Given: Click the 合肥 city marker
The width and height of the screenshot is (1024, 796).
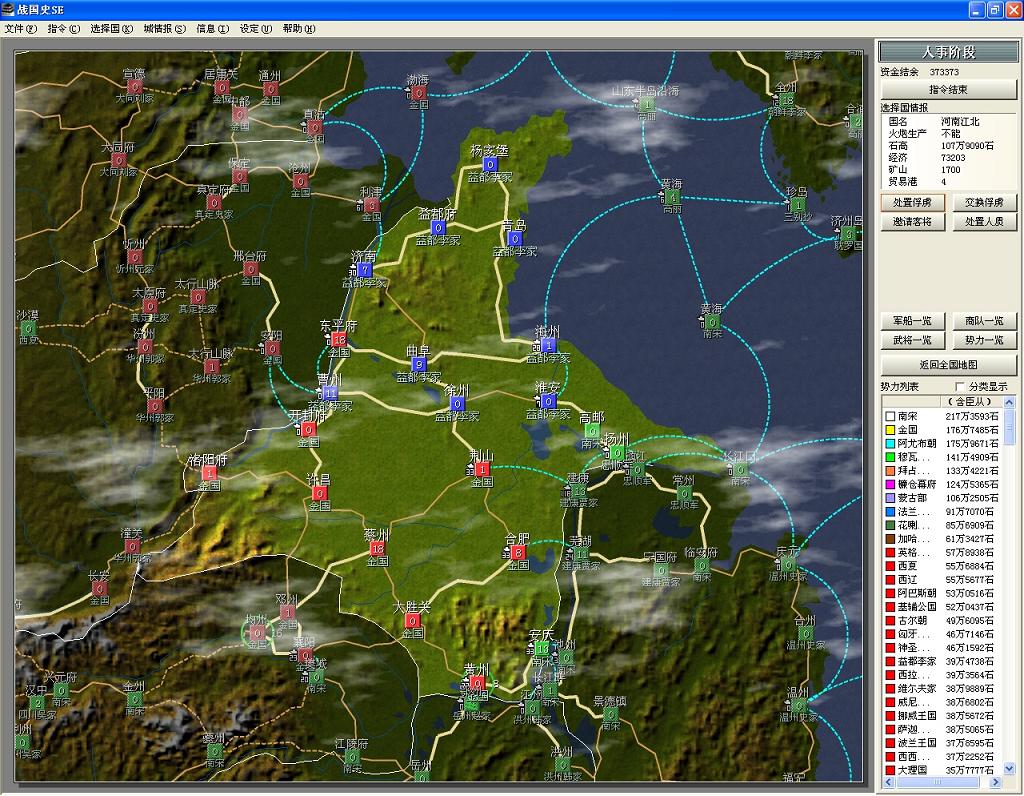Looking at the screenshot, I should (517, 552).
